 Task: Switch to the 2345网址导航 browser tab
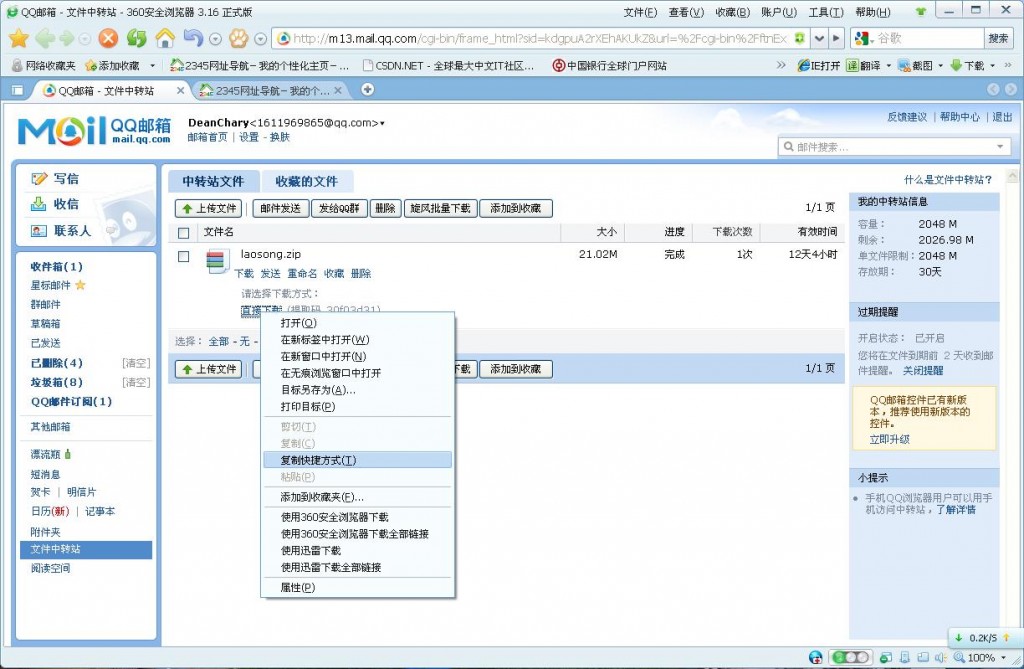pos(270,91)
